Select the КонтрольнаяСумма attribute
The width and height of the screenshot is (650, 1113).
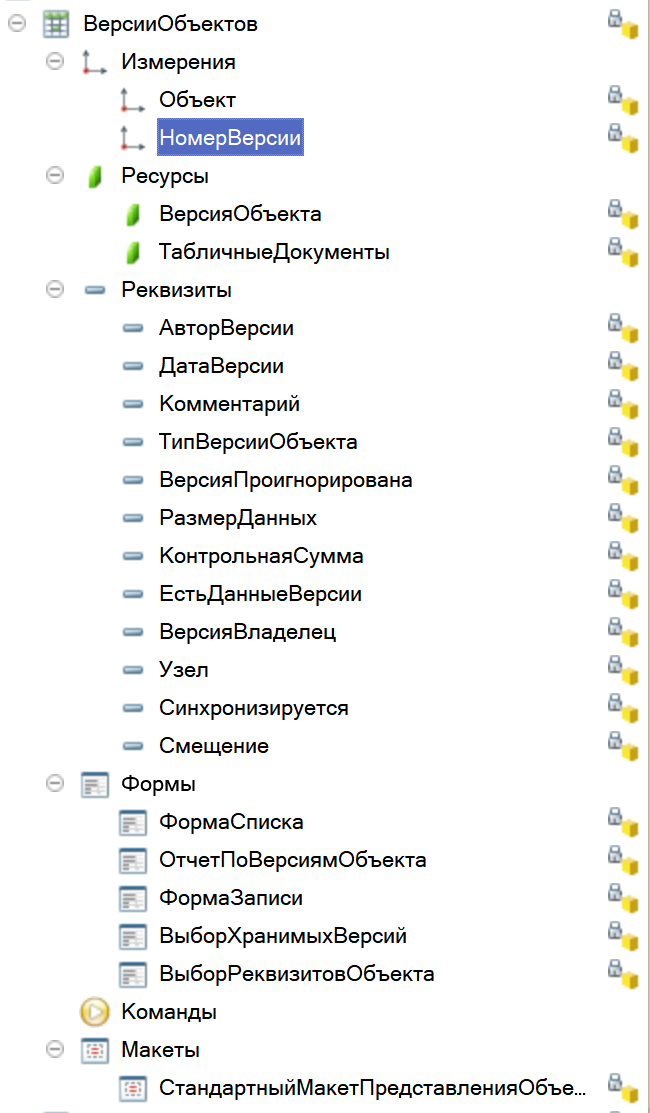[262, 556]
